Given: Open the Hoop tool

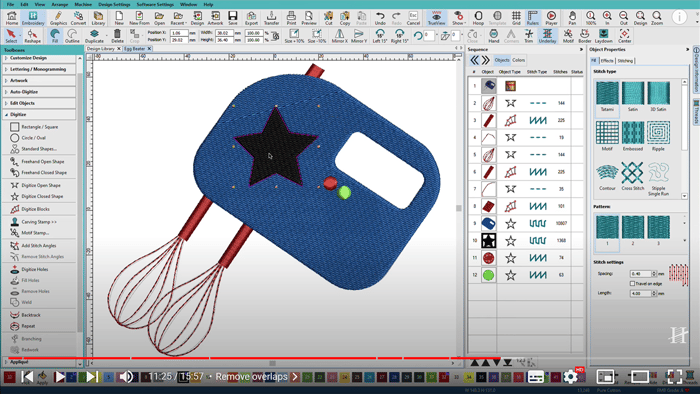Looking at the screenshot, I should click(x=478, y=18).
